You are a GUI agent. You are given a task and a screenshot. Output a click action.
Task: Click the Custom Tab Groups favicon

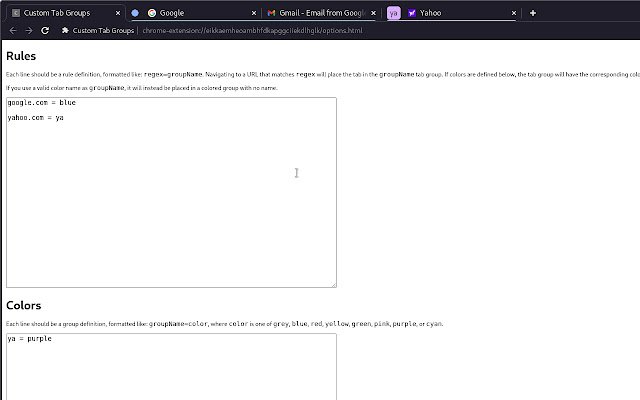(16, 13)
